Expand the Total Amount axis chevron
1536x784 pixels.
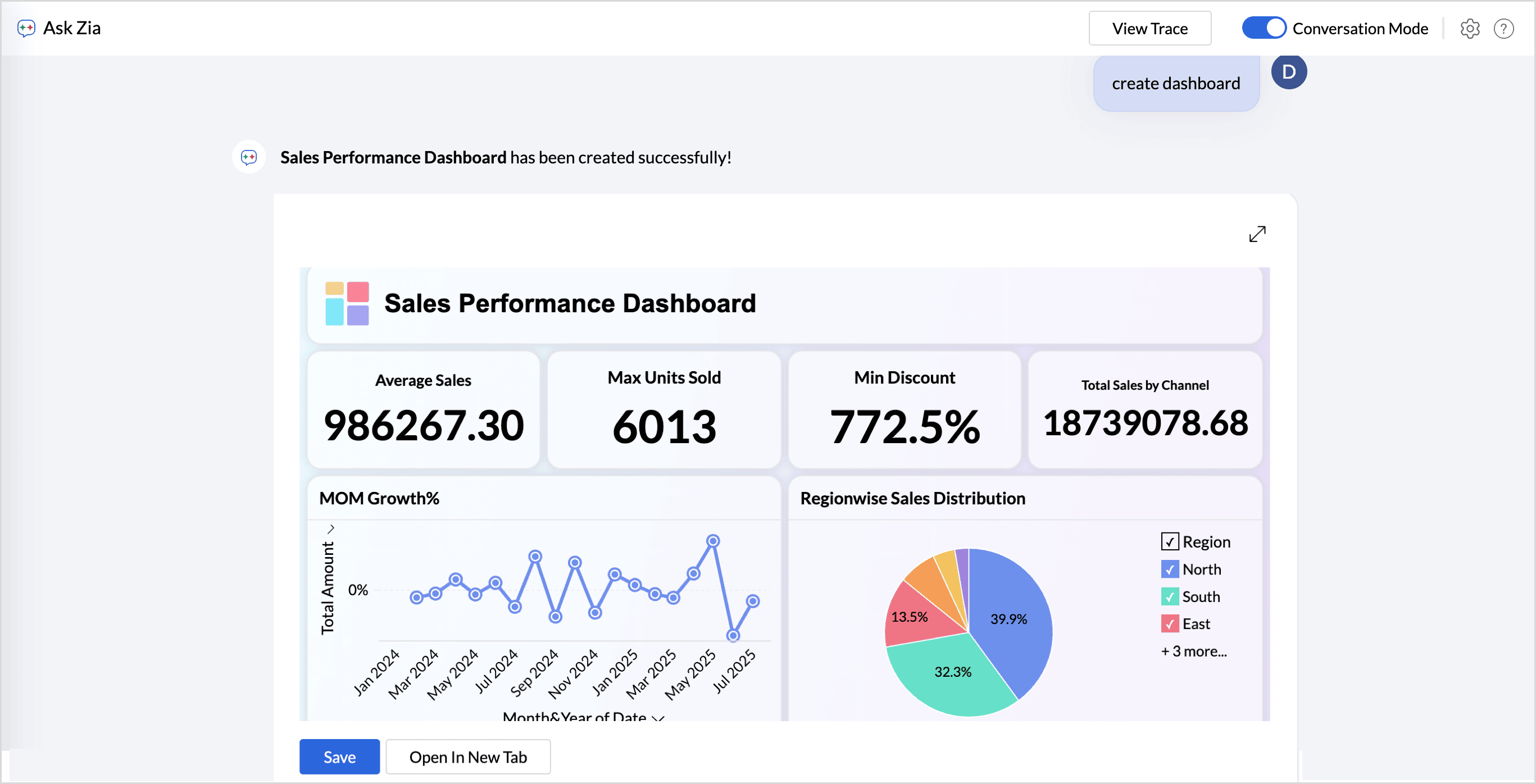(331, 529)
